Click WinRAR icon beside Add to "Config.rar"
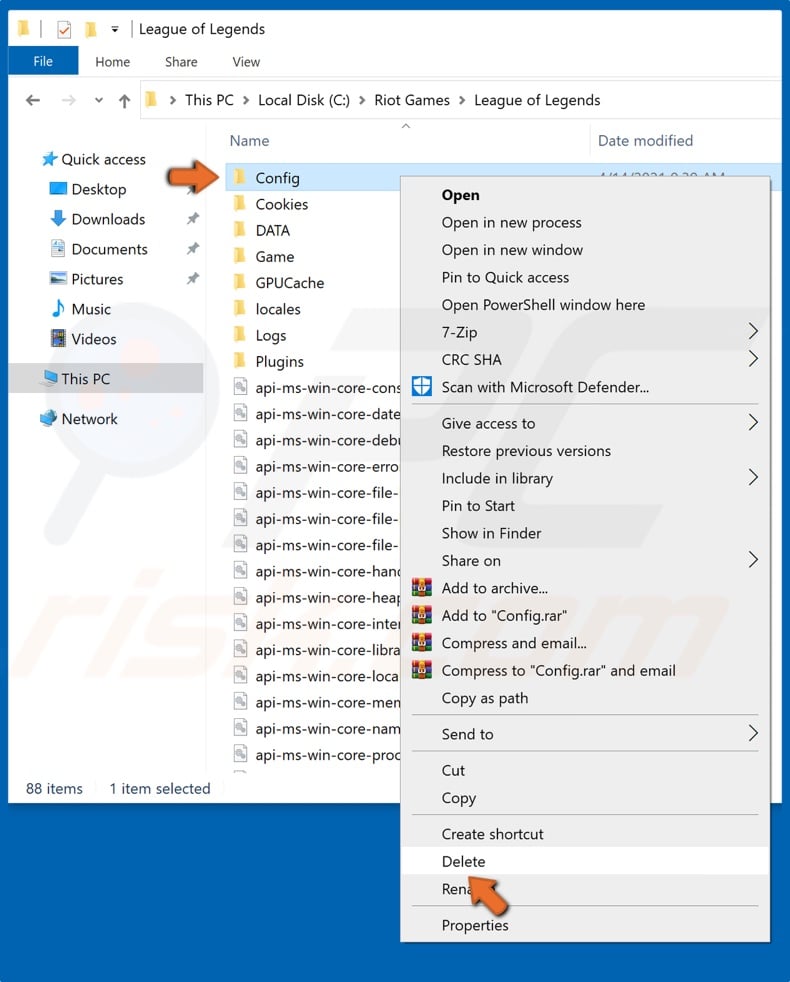 click(422, 615)
